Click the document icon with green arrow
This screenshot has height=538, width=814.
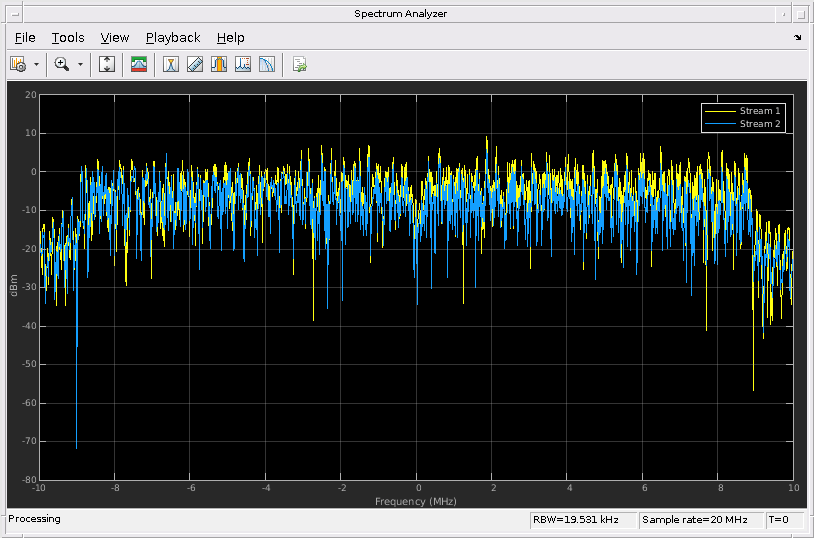coord(299,64)
